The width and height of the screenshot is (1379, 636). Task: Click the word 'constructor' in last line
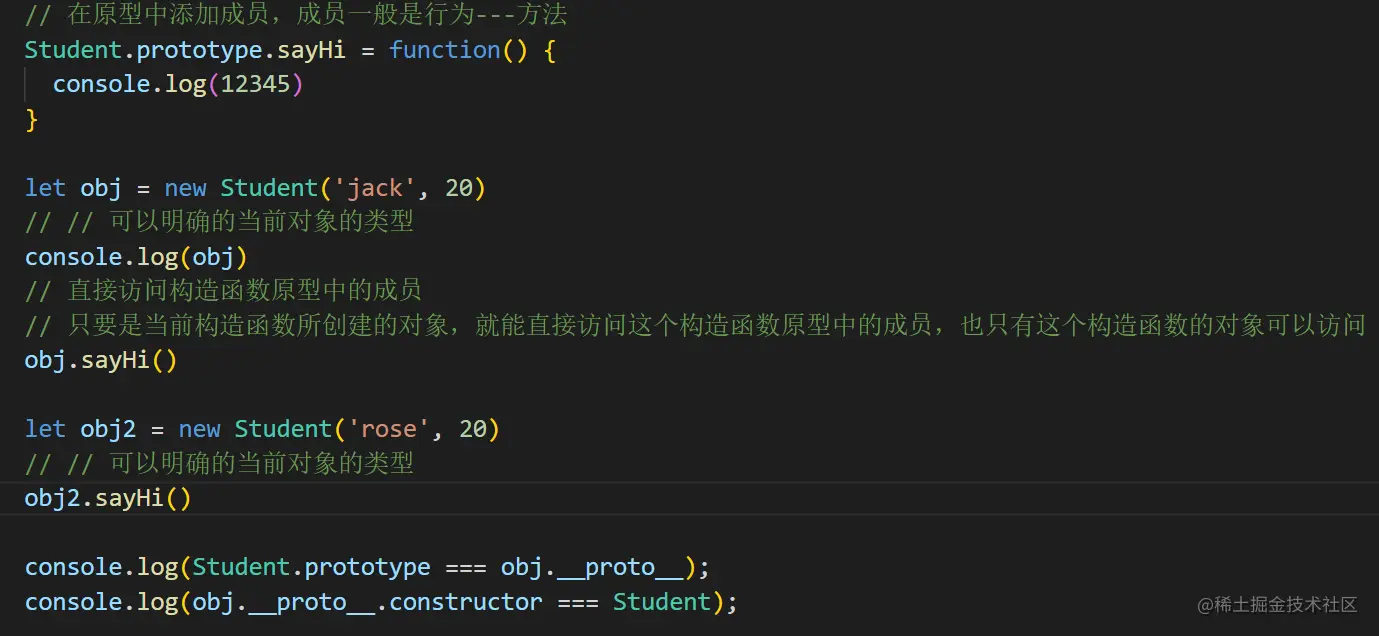(466, 602)
